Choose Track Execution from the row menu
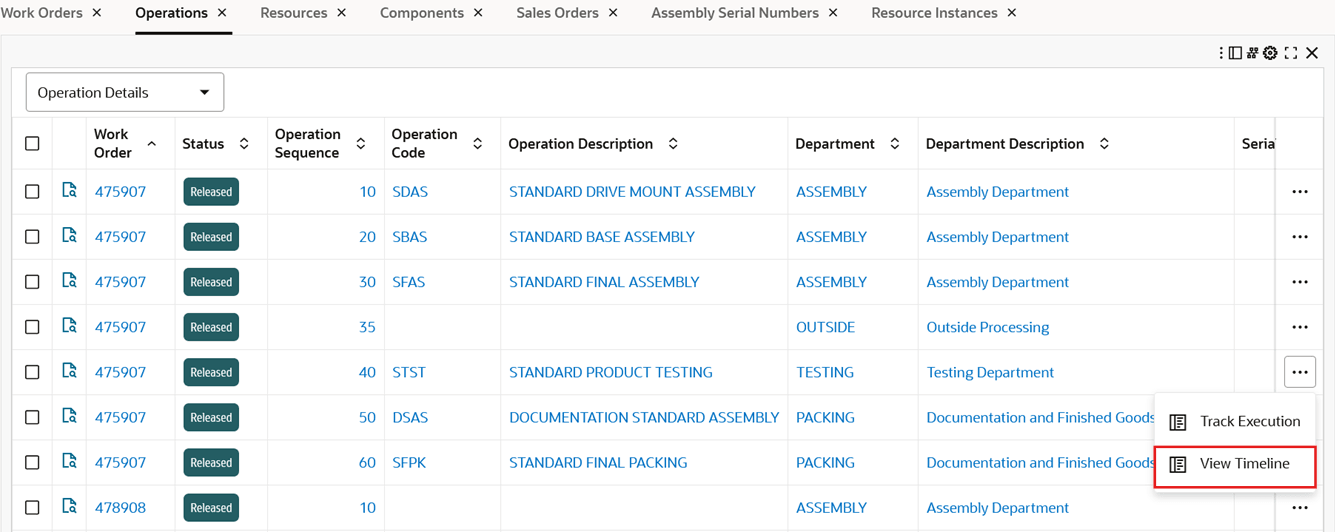 [1236, 421]
